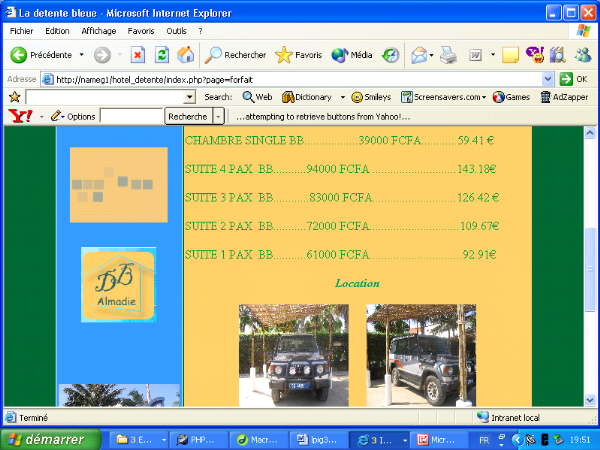Open the search toolbar combo box dropdown
The width and height of the screenshot is (600, 450).
(190, 97)
